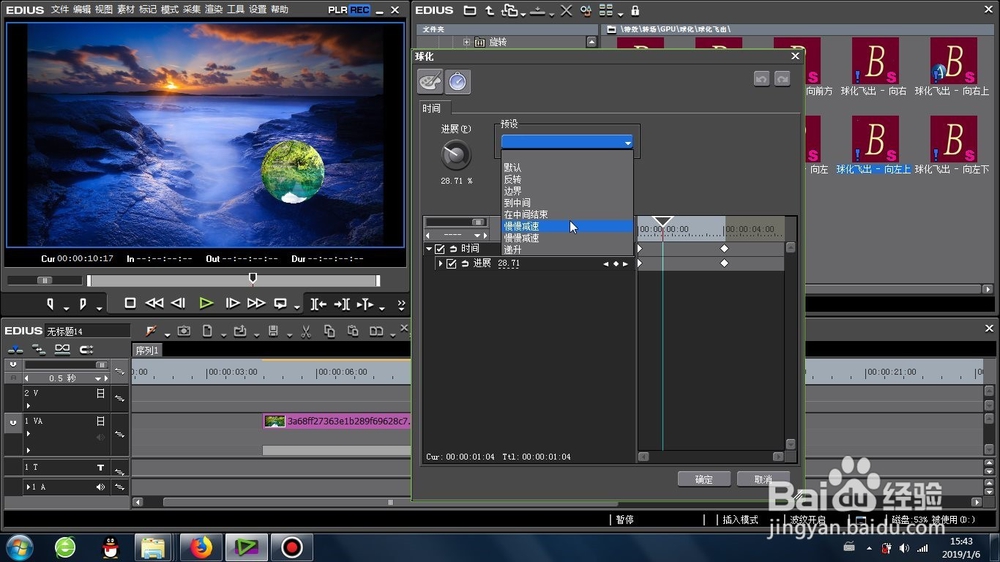Image resolution: width=1000 pixels, height=562 pixels.
Task: Toggle the ripple mode icon
Action: click(x=38, y=349)
